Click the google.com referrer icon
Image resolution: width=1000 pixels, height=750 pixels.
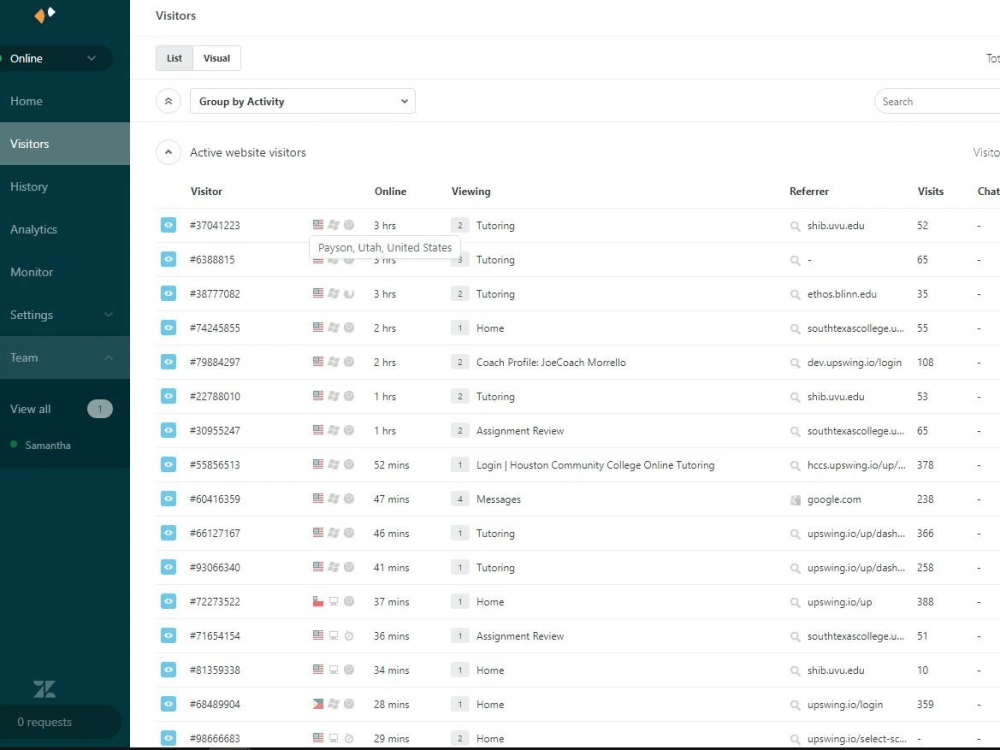tap(795, 499)
